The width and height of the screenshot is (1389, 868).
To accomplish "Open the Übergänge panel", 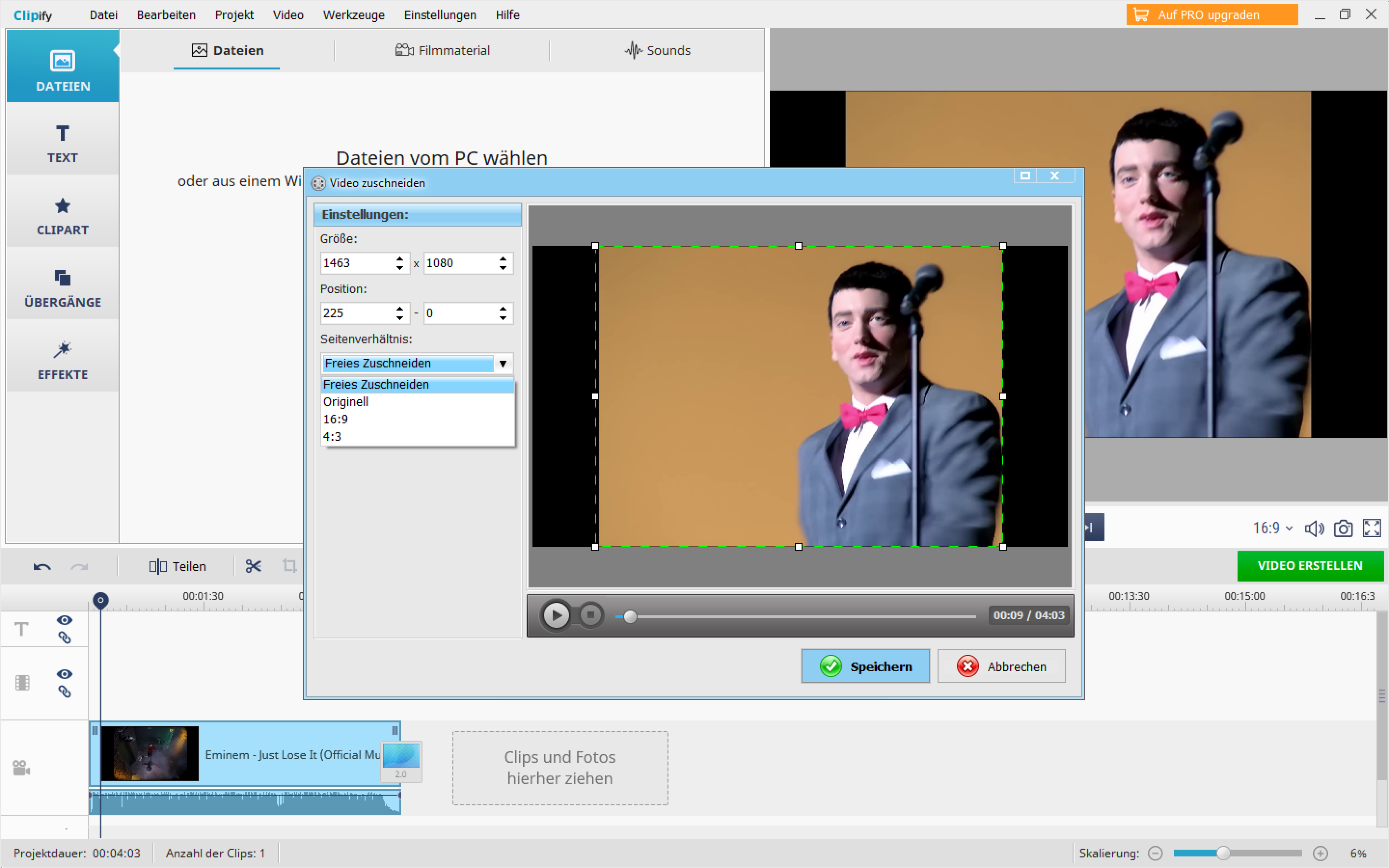I will click(62, 287).
